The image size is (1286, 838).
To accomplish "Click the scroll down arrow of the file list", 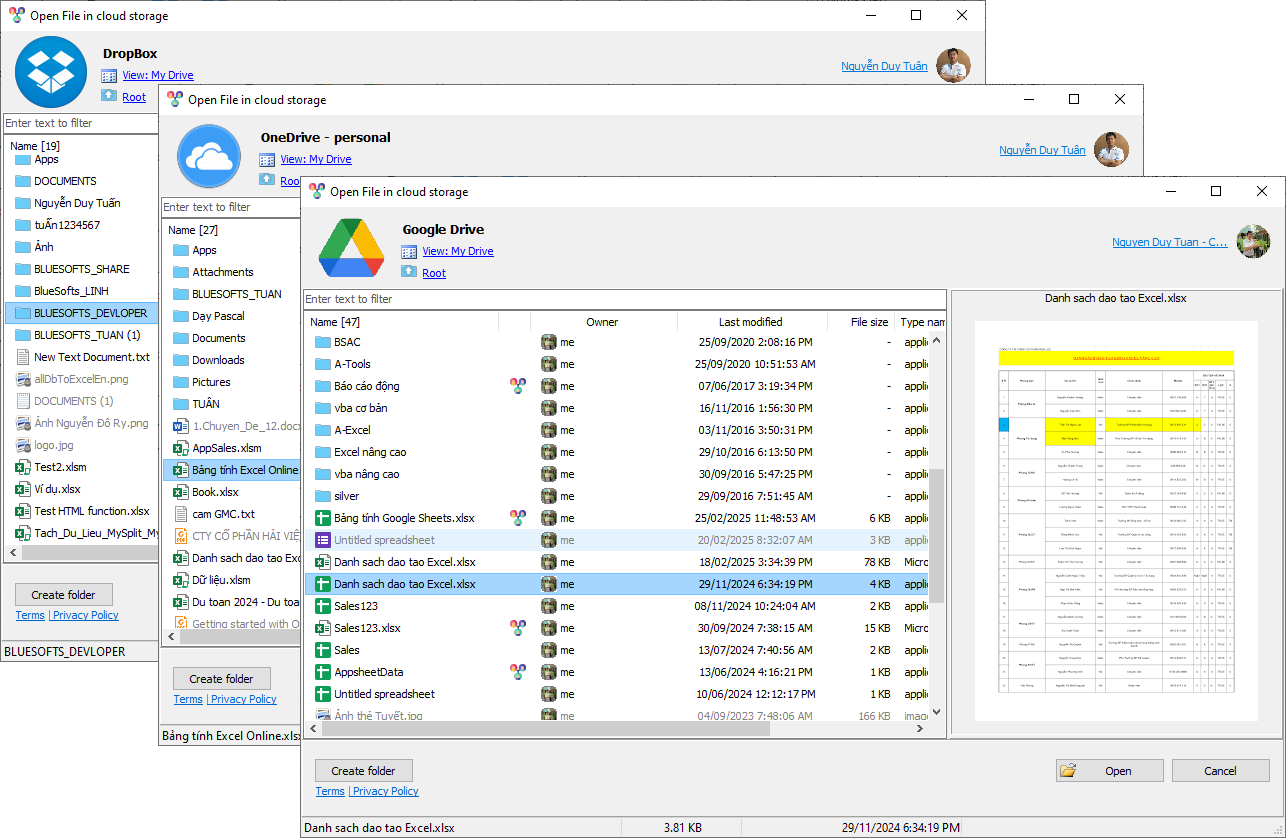I will click(937, 713).
